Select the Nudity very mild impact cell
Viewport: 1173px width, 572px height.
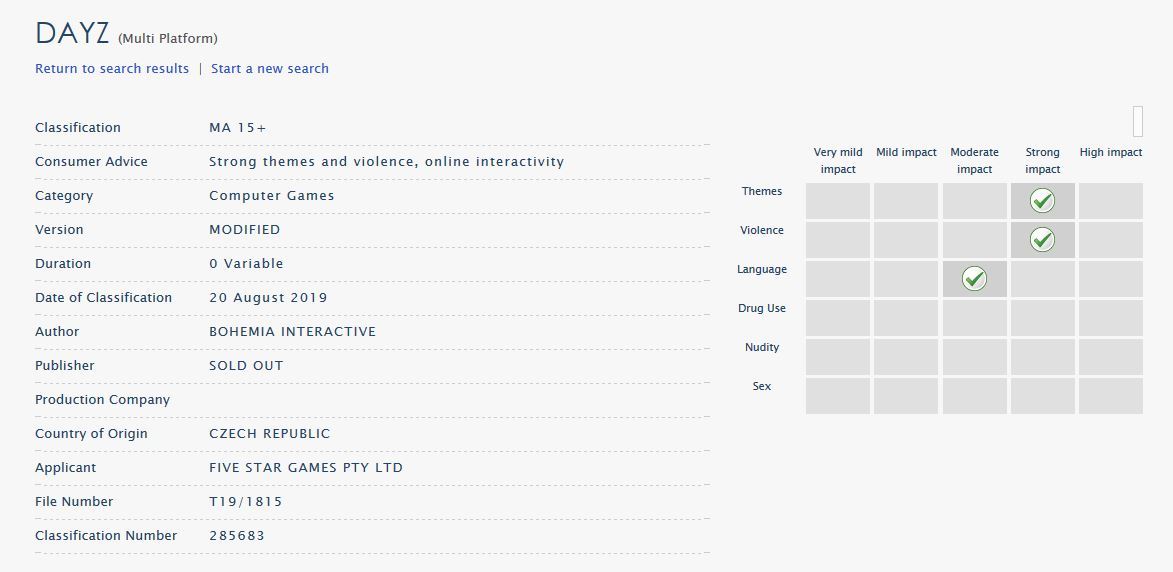(838, 357)
